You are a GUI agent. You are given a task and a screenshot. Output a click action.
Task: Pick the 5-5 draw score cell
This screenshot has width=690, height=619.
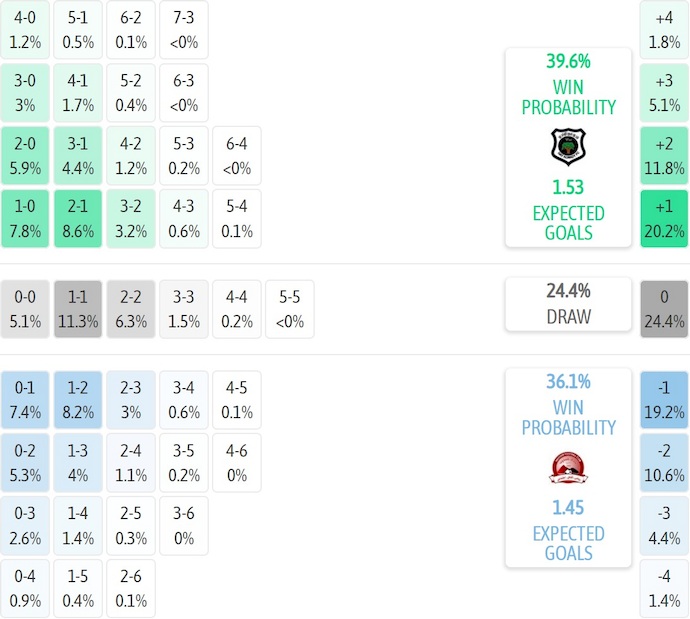tap(289, 309)
